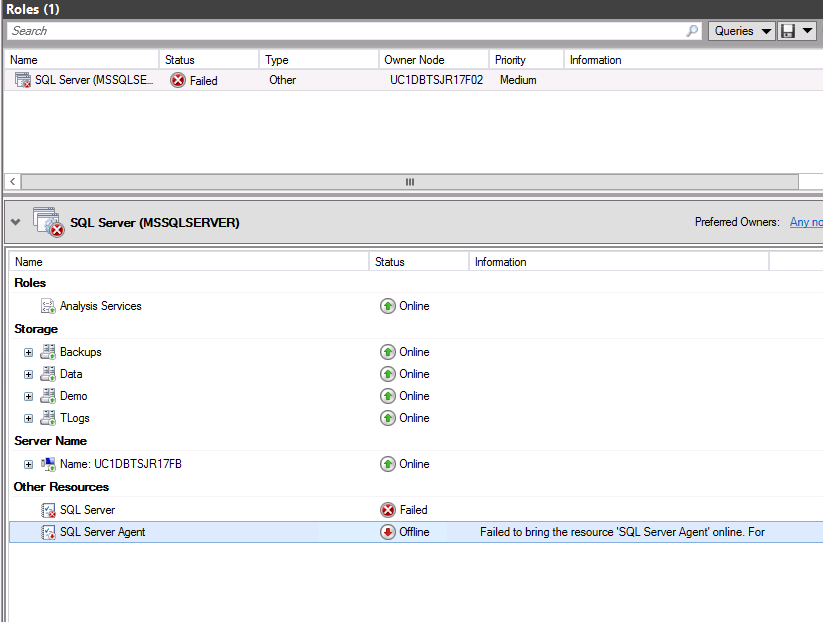The width and height of the screenshot is (823, 622).
Task: Select the Backups storage row
Action: [416, 352]
